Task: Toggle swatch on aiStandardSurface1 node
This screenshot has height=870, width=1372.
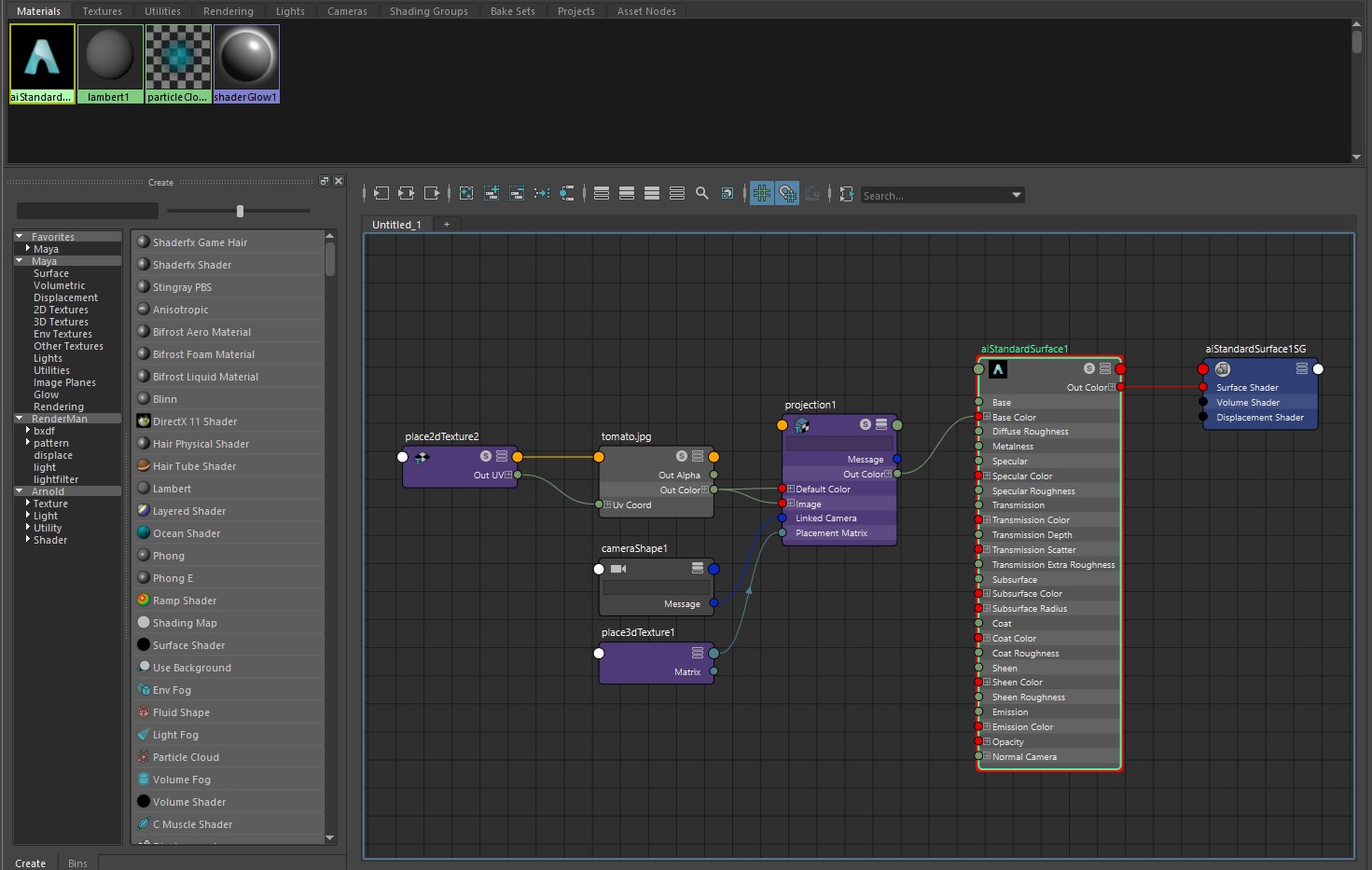Action: click(x=1088, y=368)
